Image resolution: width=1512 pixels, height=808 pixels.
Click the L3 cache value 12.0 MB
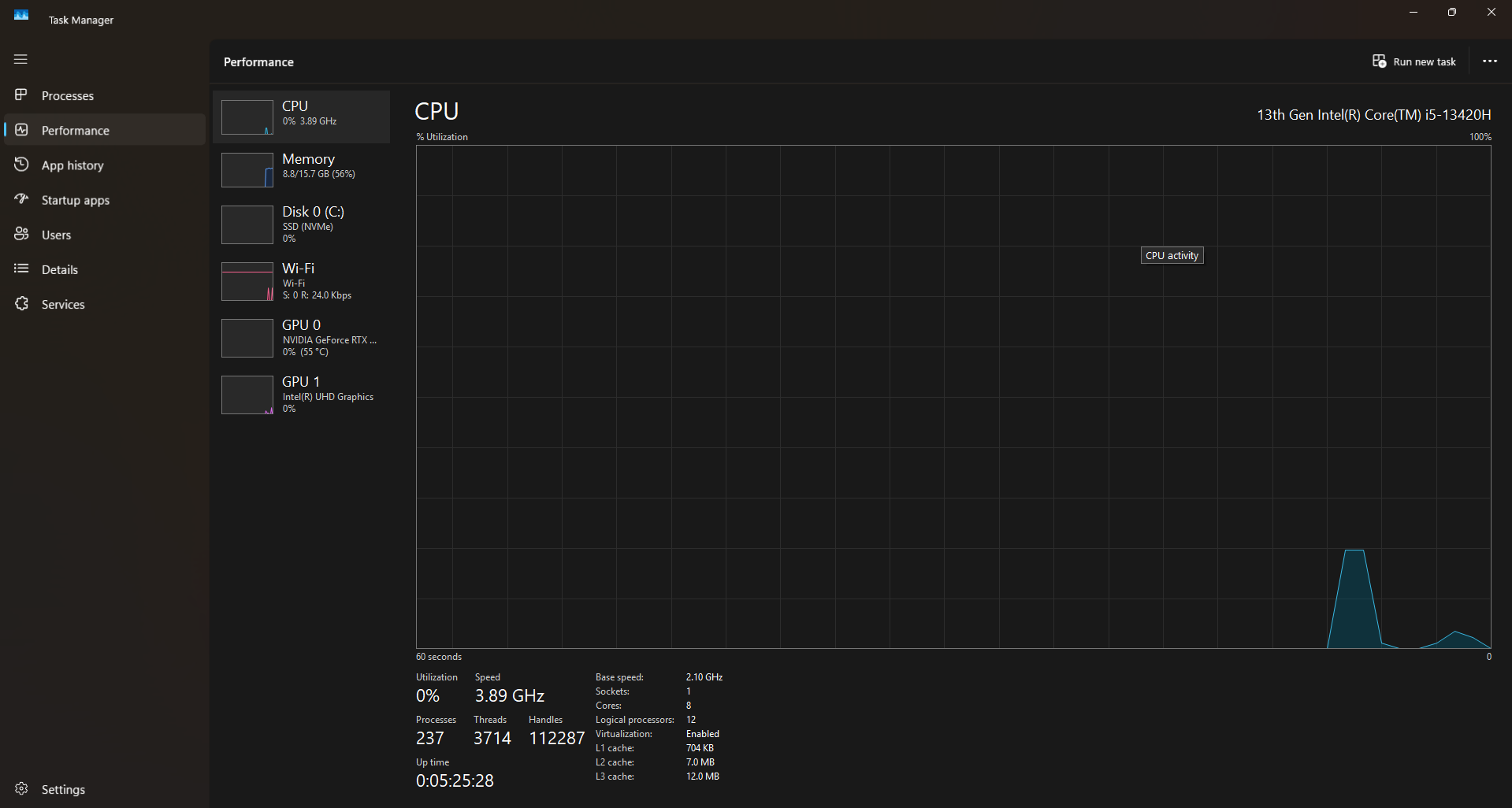point(703,776)
